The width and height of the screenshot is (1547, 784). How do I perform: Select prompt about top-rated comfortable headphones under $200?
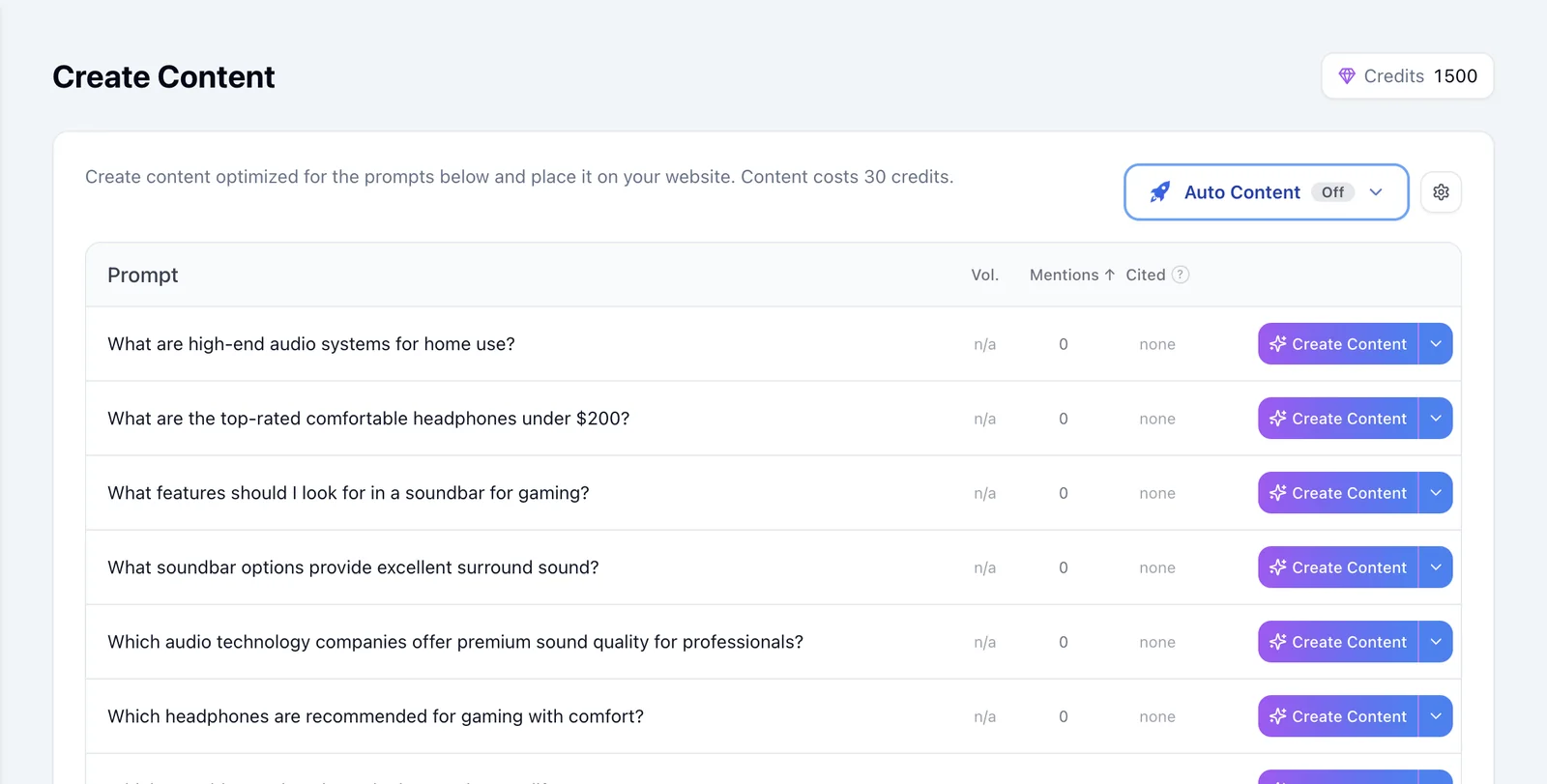pyautogui.click(x=368, y=419)
